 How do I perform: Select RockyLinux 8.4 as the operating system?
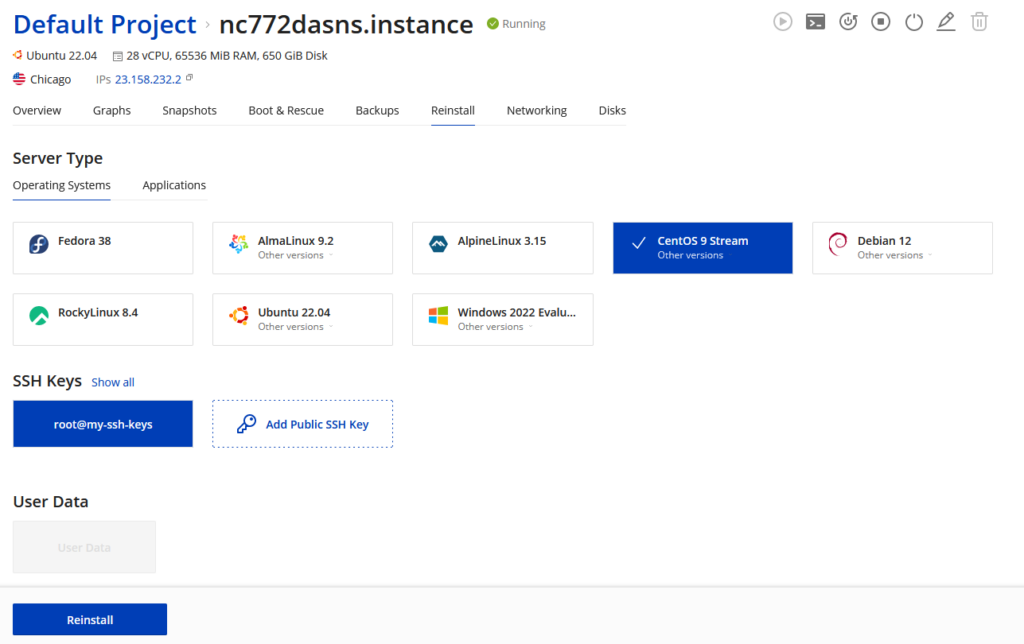pyautogui.click(x=102, y=319)
